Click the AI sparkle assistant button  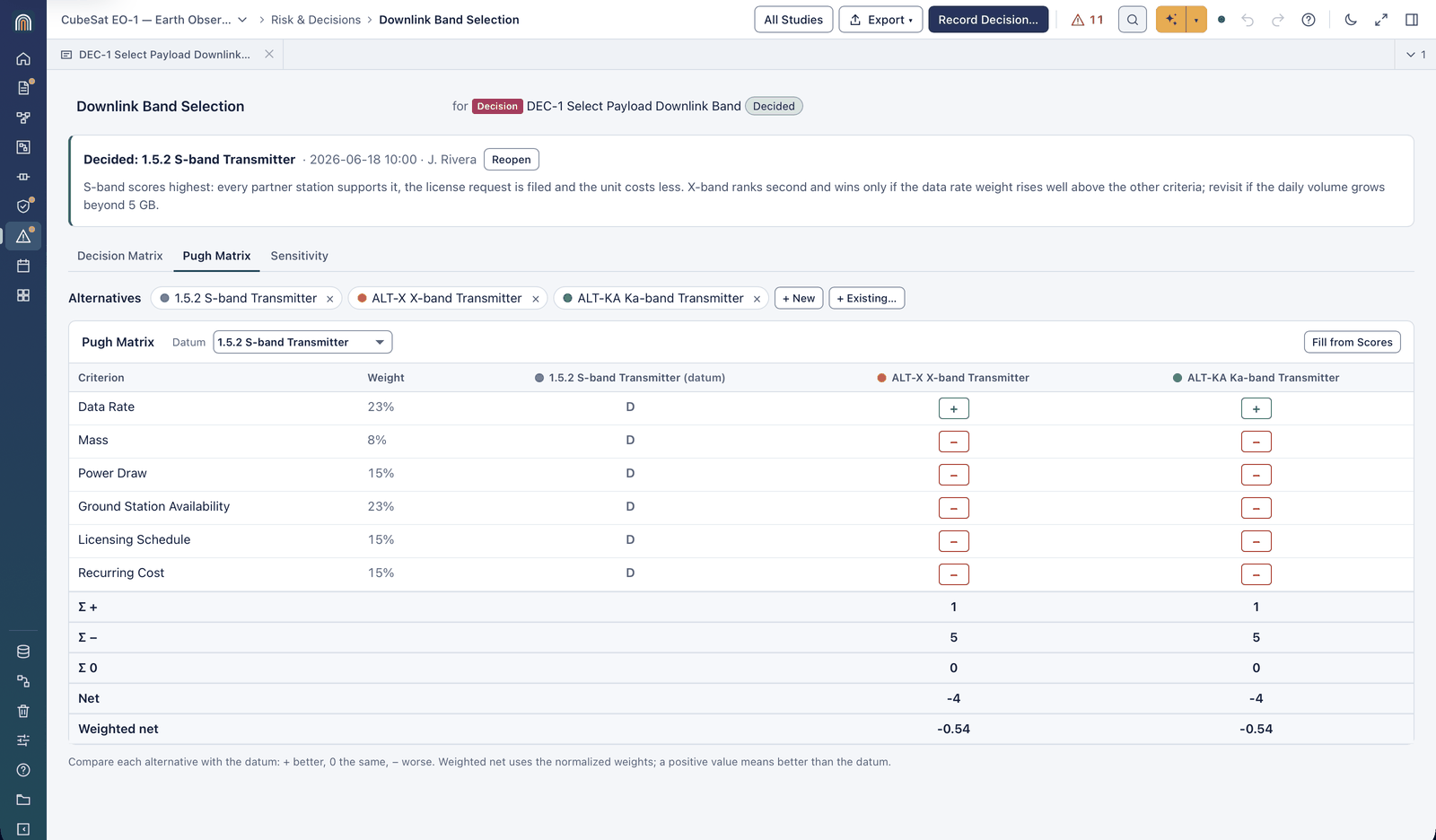click(x=1171, y=20)
